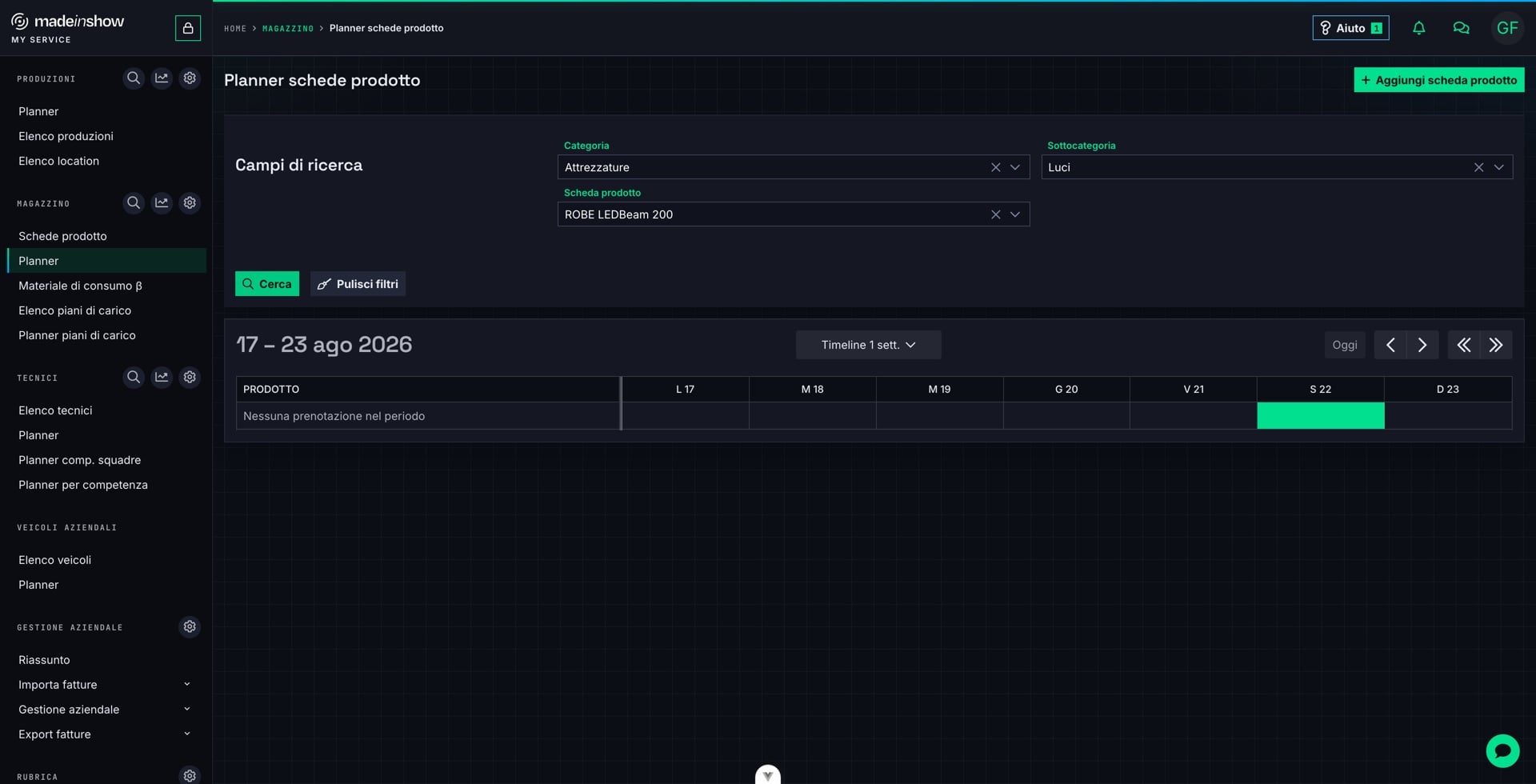Open Scheda prodotto dropdown arrow
This screenshot has height=784, width=1536.
point(1015,214)
